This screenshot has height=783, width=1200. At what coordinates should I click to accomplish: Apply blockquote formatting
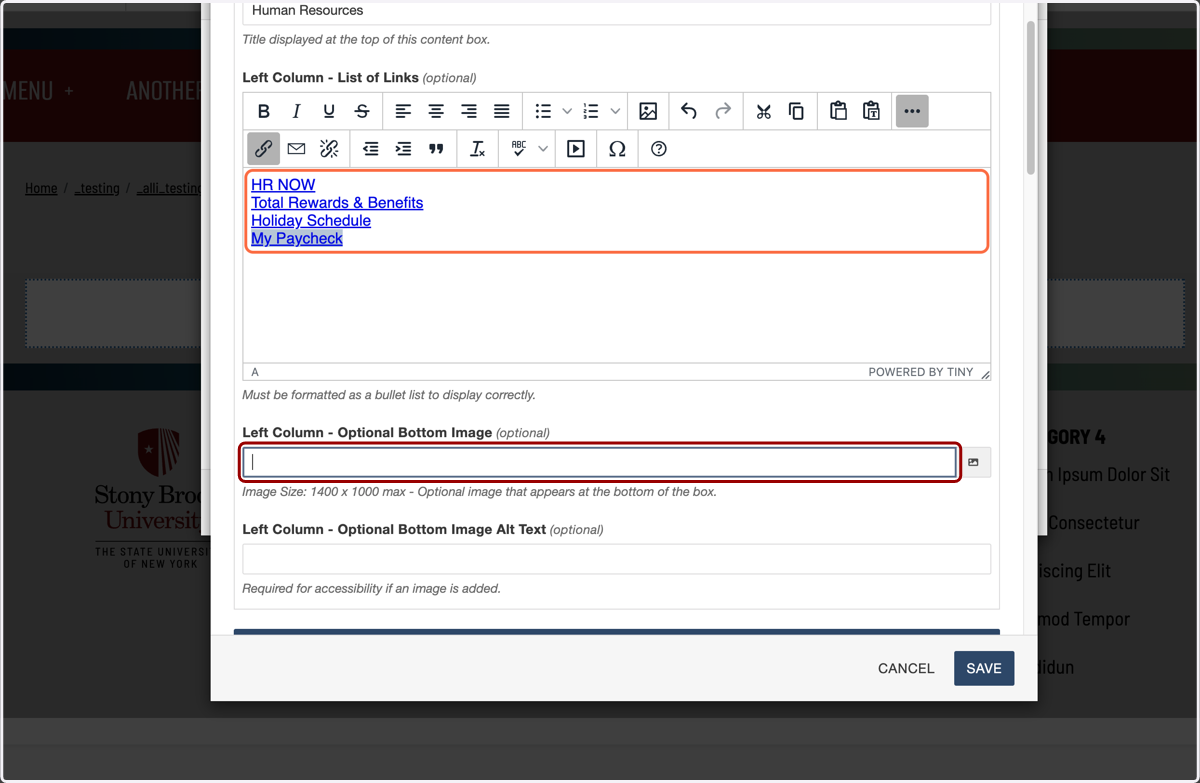(x=436, y=149)
